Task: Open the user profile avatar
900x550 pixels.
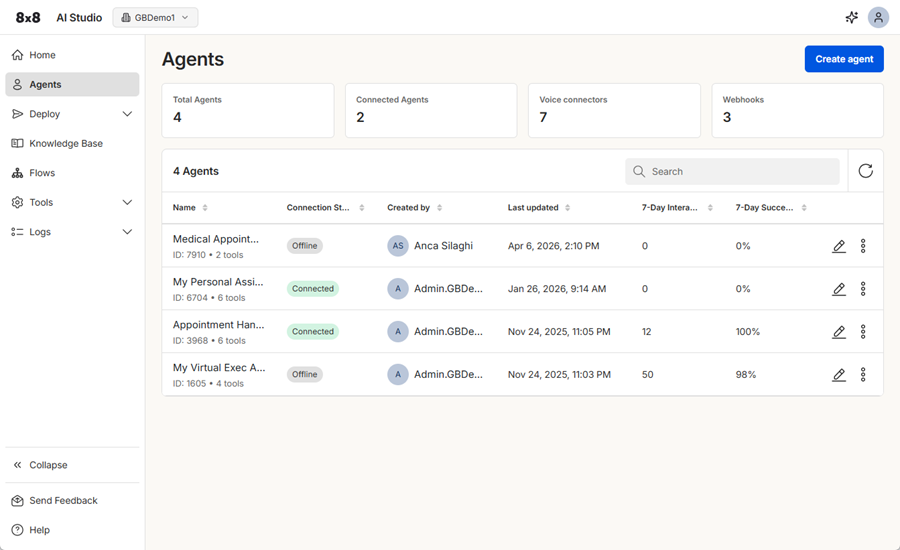Action: [878, 18]
